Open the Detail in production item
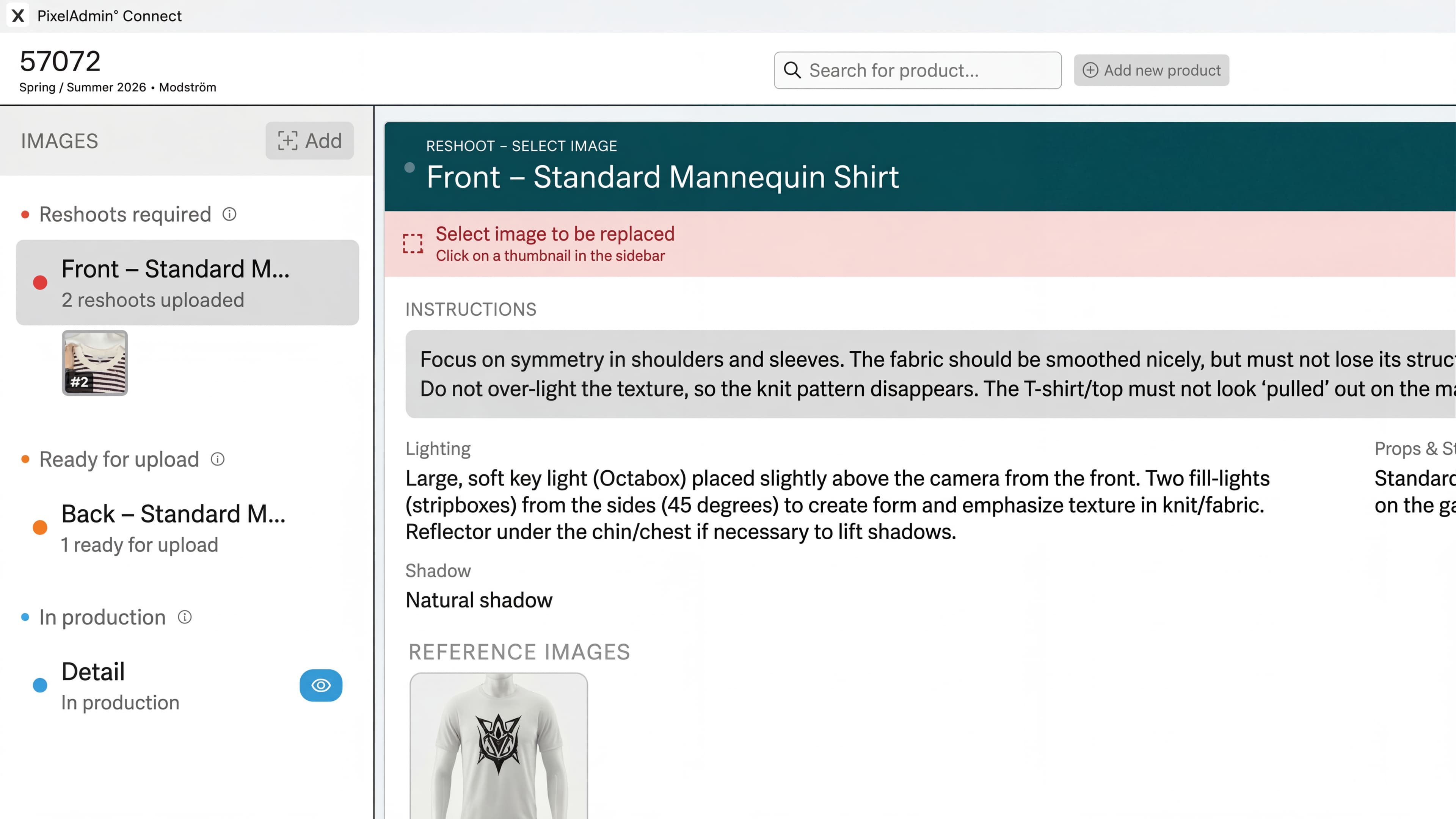 [x=121, y=685]
